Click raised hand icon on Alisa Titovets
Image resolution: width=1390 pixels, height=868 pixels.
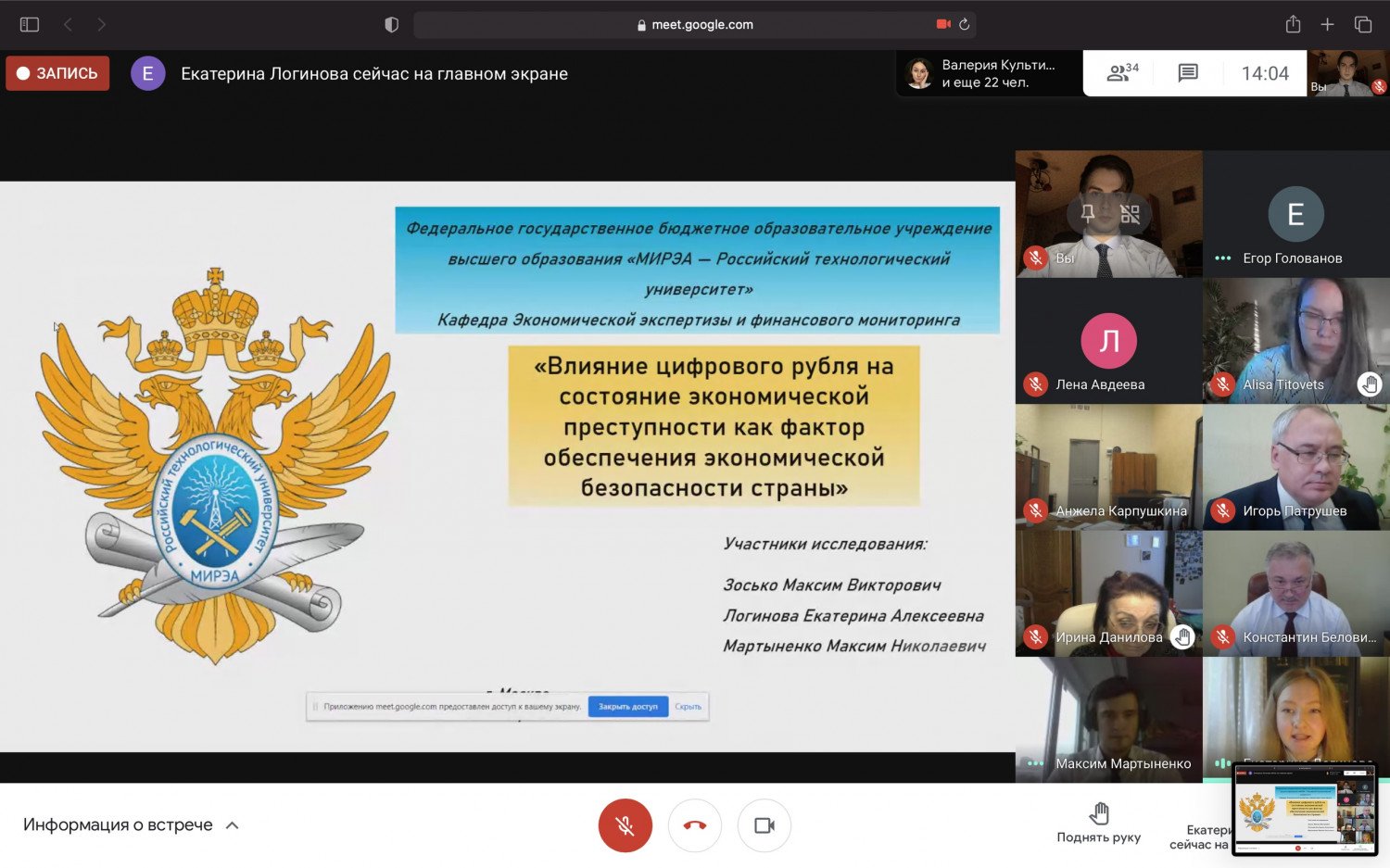1370,384
